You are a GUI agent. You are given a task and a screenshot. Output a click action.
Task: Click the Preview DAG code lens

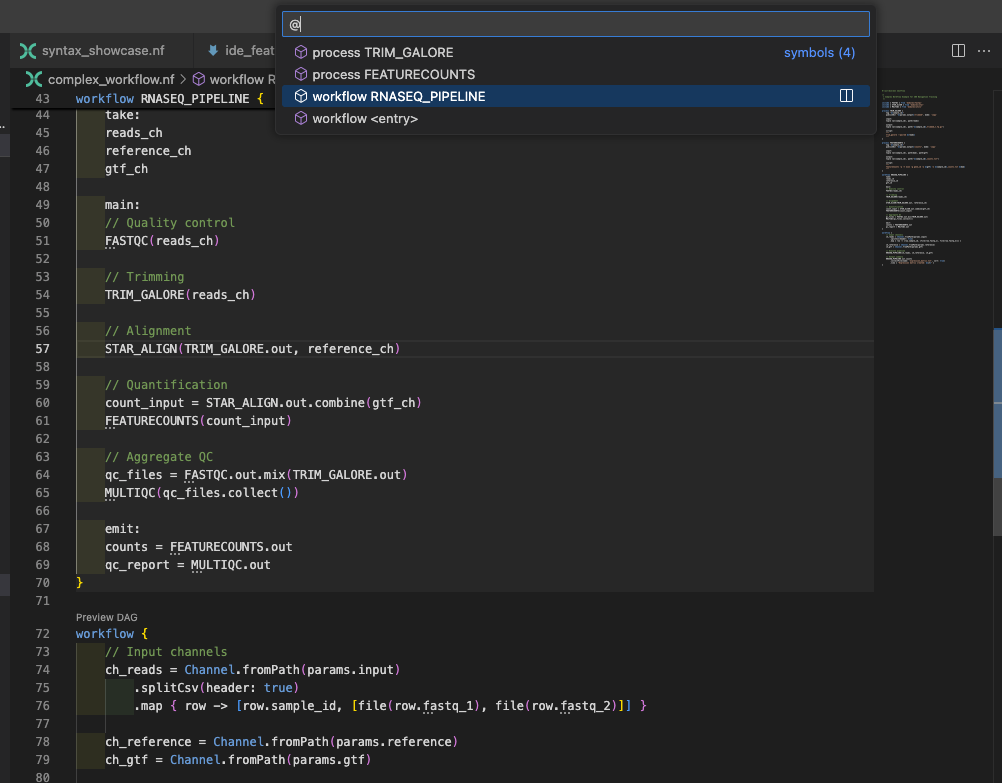(106, 617)
